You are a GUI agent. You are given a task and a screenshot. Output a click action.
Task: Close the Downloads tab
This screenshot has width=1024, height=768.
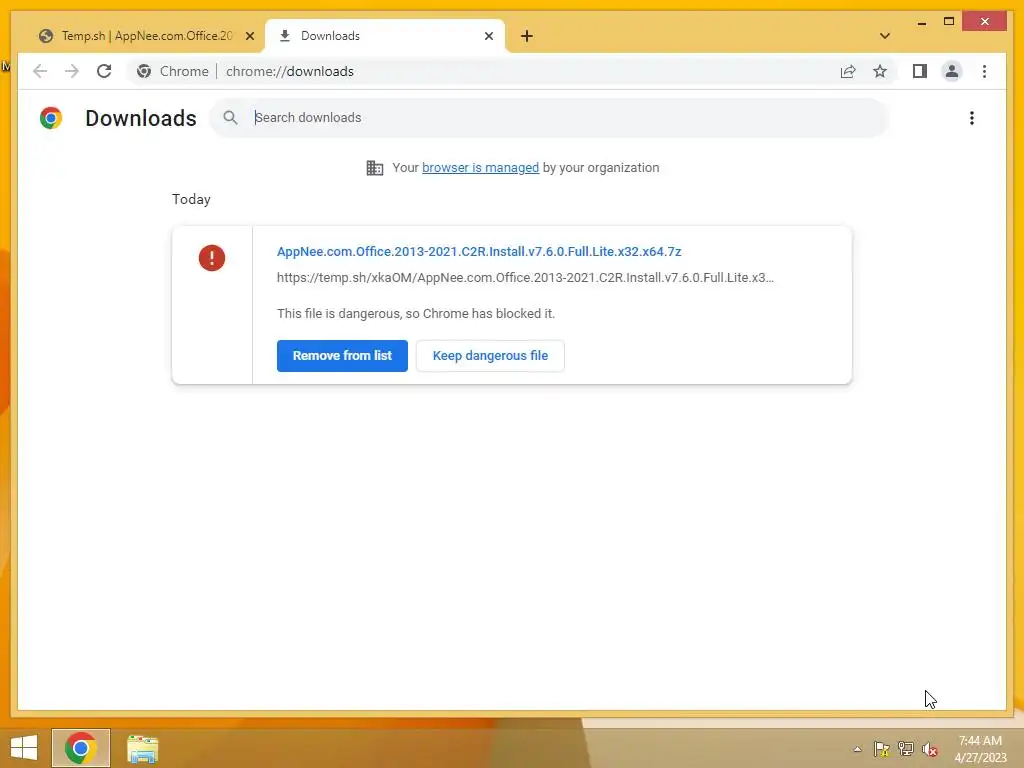tap(488, 36)
